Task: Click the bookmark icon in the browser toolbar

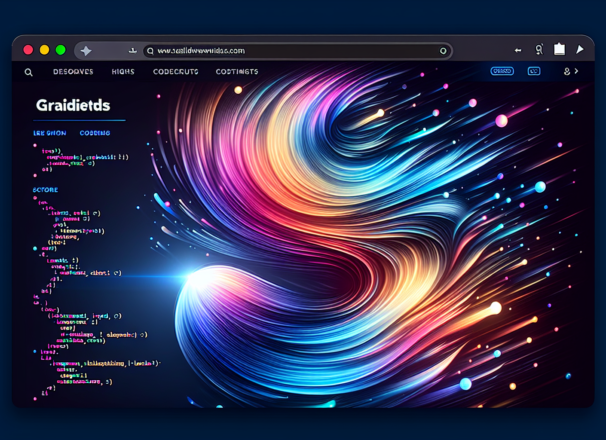Action: click(x=539, y=49)
